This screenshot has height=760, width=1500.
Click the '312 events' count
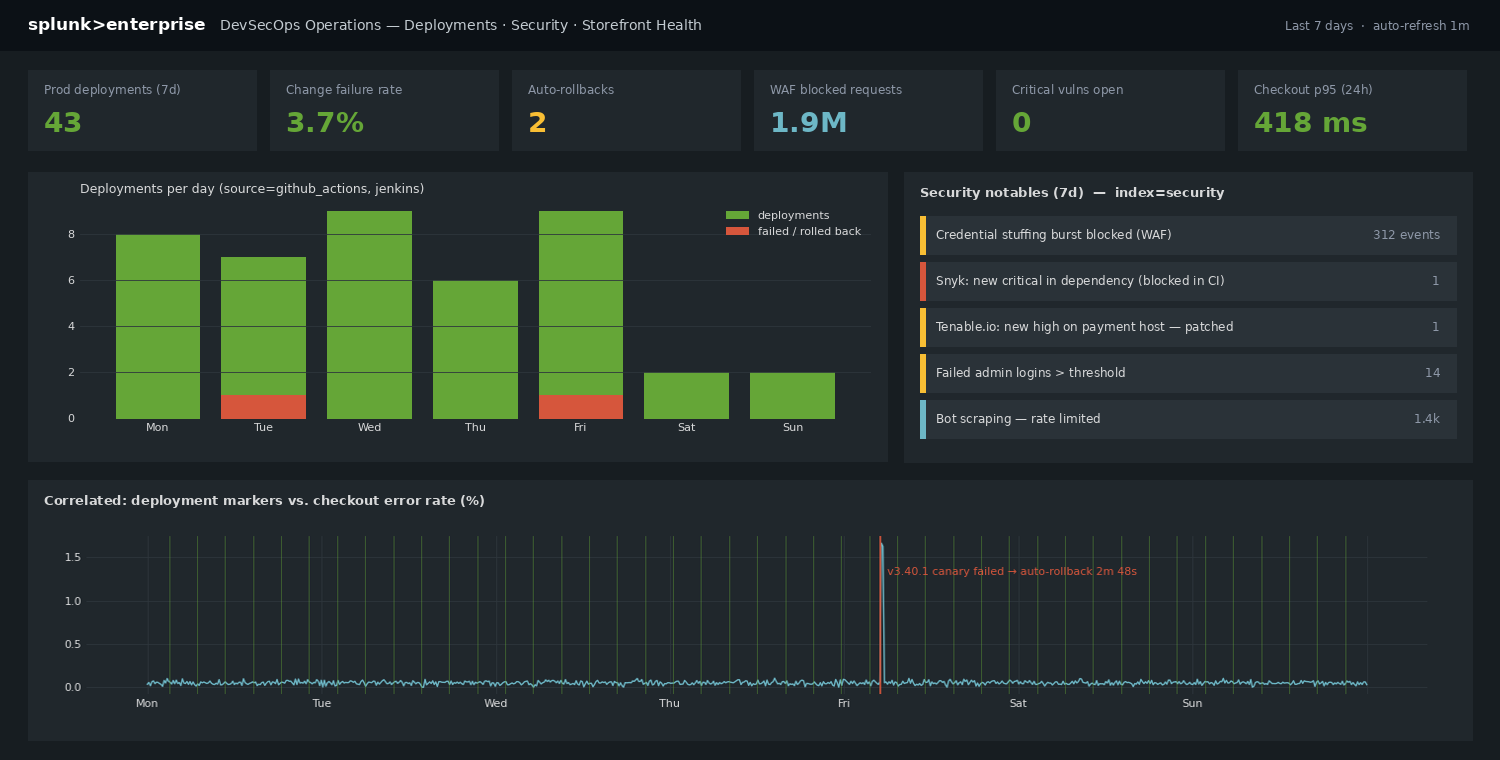point(1406,235)
